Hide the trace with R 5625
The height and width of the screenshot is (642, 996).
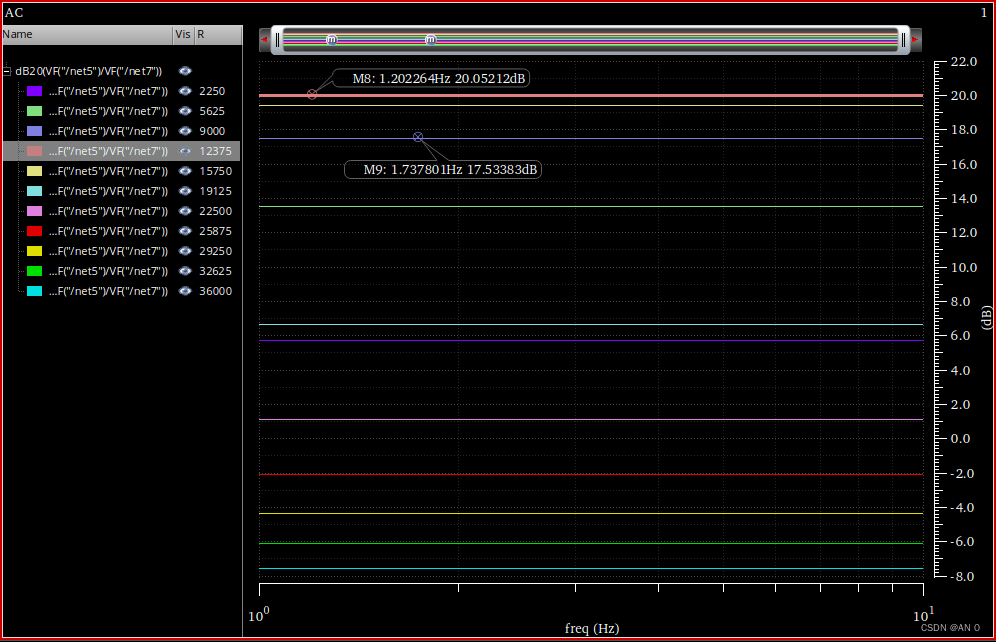coord(185,111)
